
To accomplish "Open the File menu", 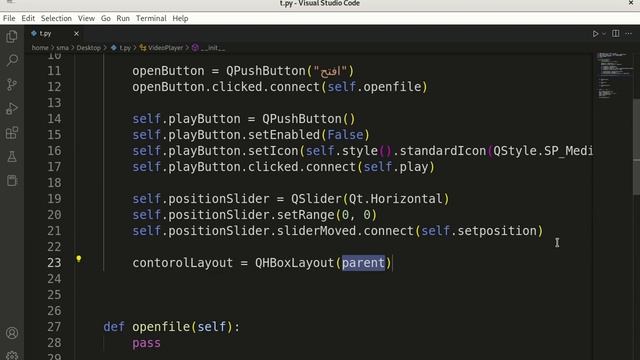I will (9, 18).
